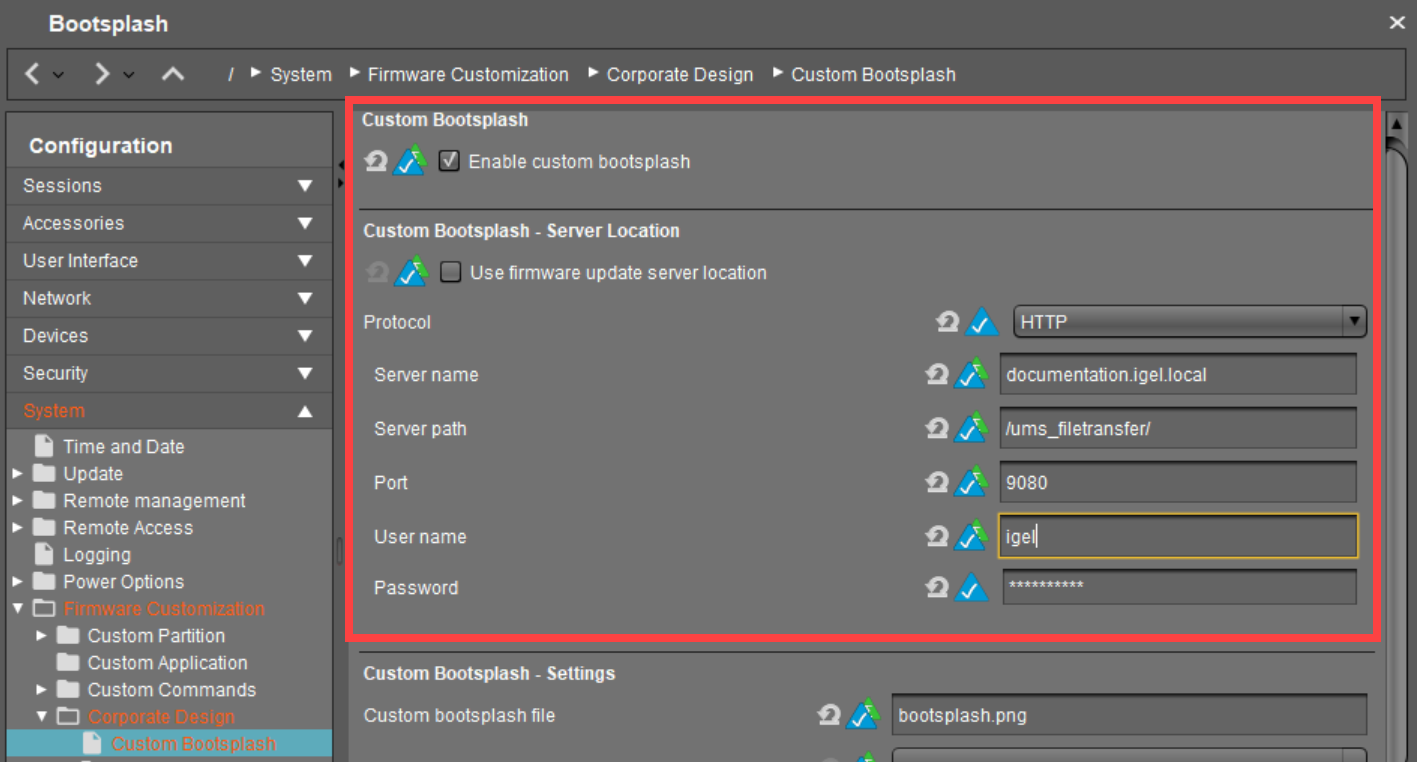This screenshot has height=762, width=1417.
Task: Click reset icon beside User name
Action: 937,536
